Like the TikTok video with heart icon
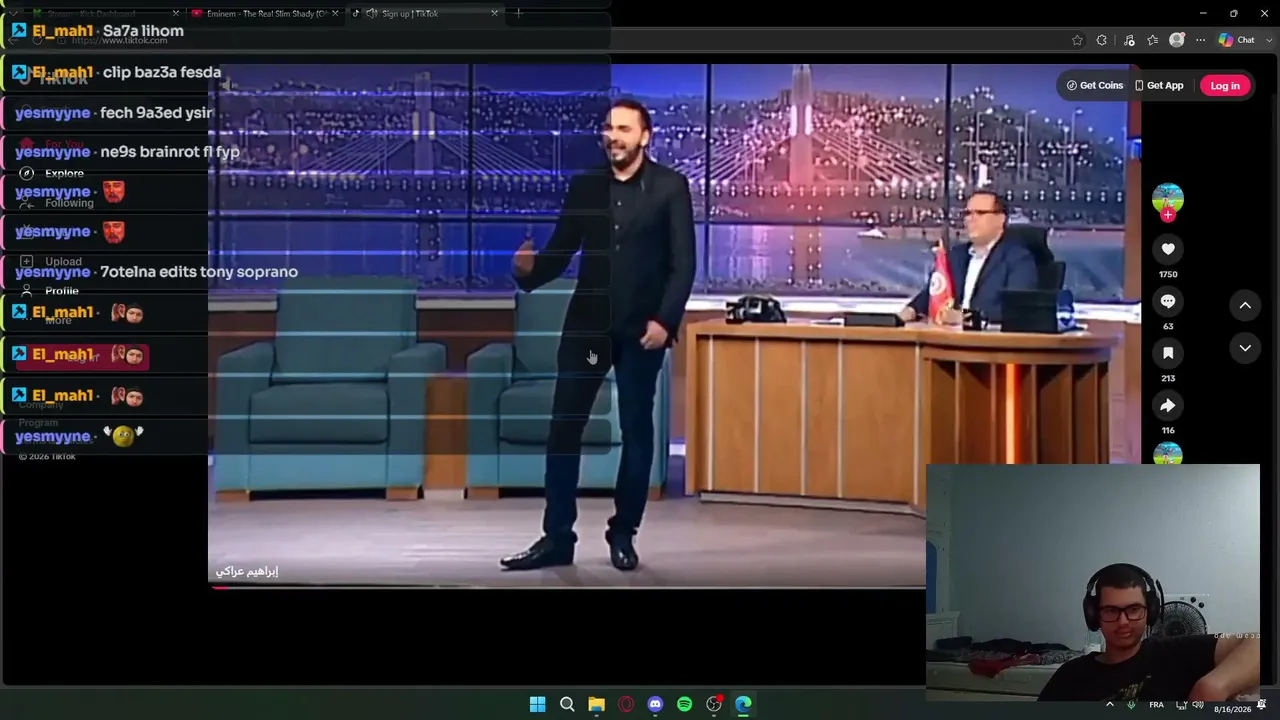Viewport: 1280px width, 720px height. click(x=1168, y=249)
